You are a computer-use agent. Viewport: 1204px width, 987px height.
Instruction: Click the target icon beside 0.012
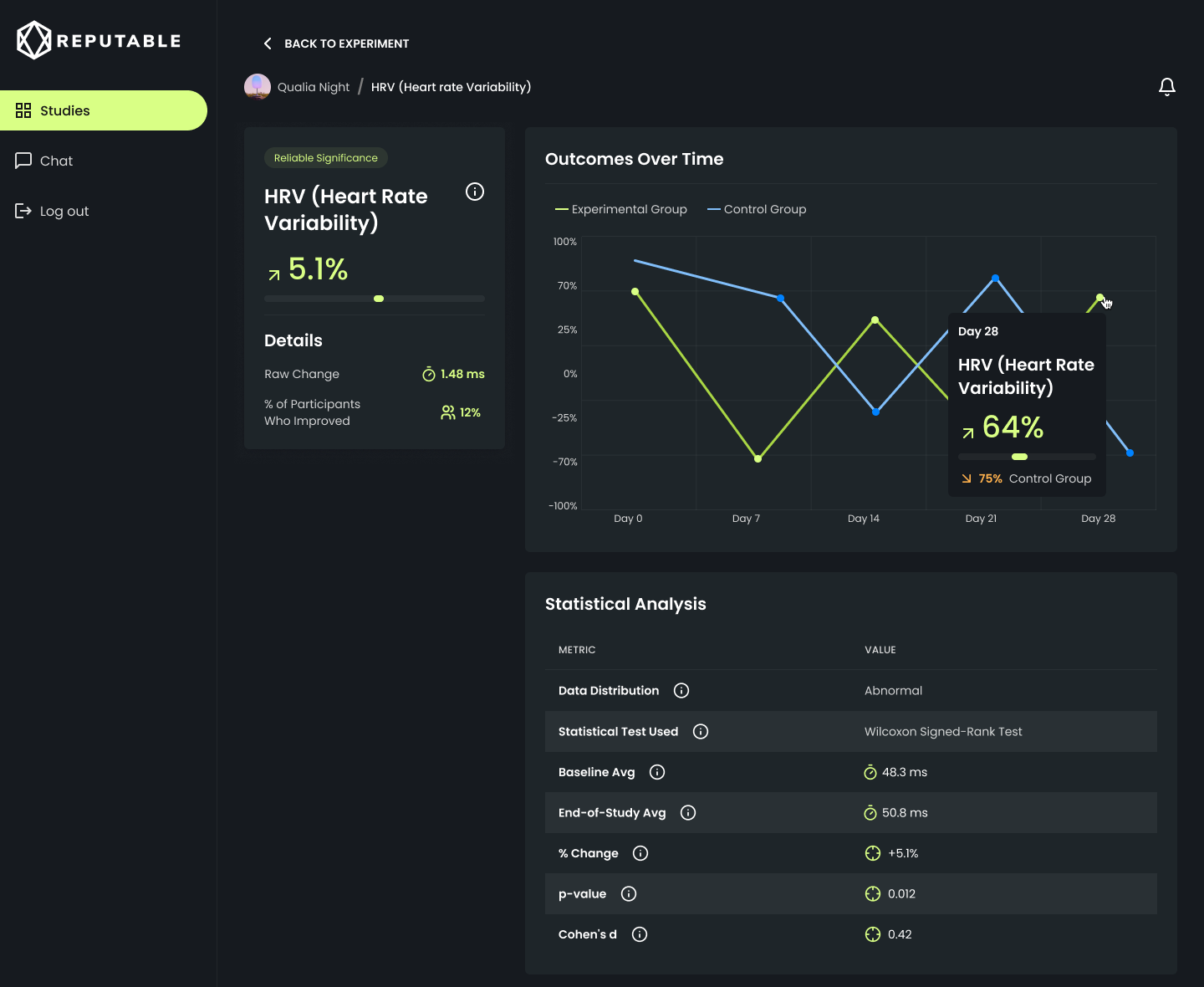pyautogui.click(x=873, y=893)
